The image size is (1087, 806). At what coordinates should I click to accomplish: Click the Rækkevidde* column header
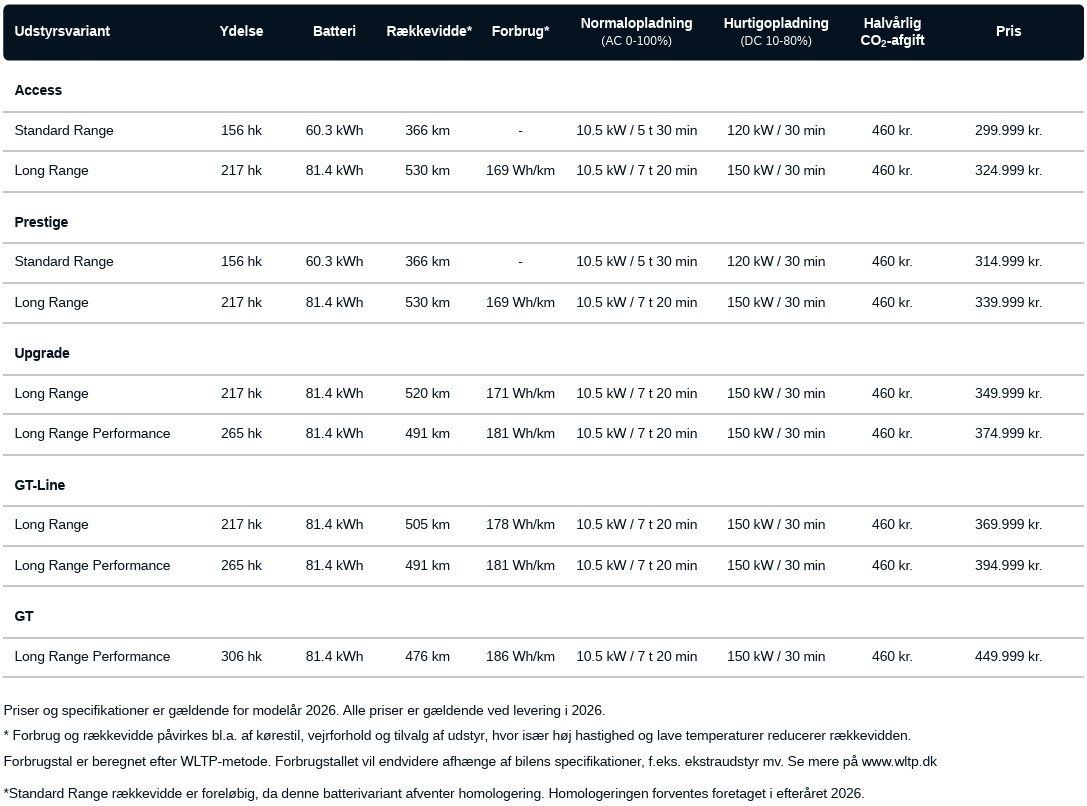(428, 31)
